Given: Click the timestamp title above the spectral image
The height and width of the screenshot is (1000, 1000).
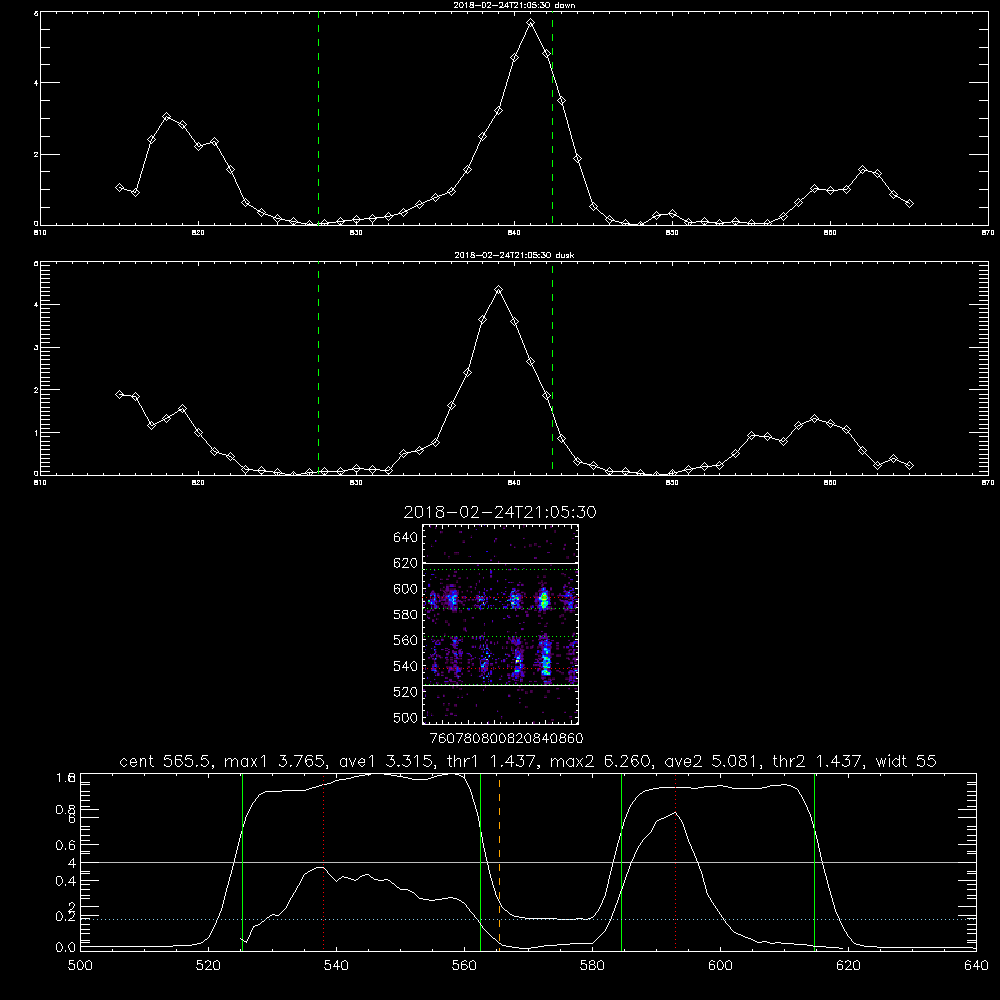Looking at the screenshot, I should [500, 512].
